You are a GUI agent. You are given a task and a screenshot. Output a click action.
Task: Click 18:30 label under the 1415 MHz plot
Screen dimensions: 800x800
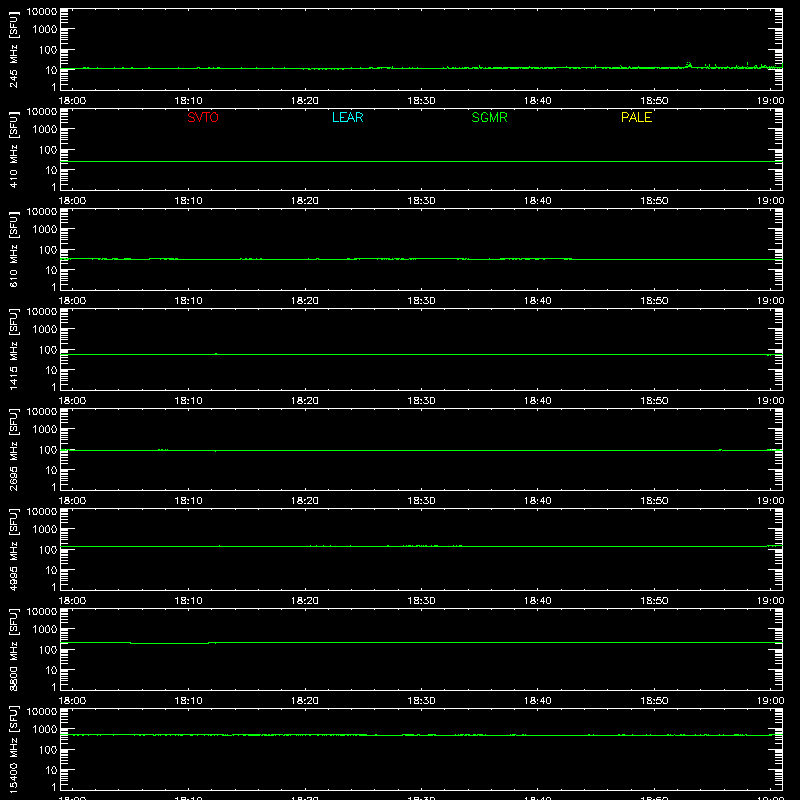(421, 401)
